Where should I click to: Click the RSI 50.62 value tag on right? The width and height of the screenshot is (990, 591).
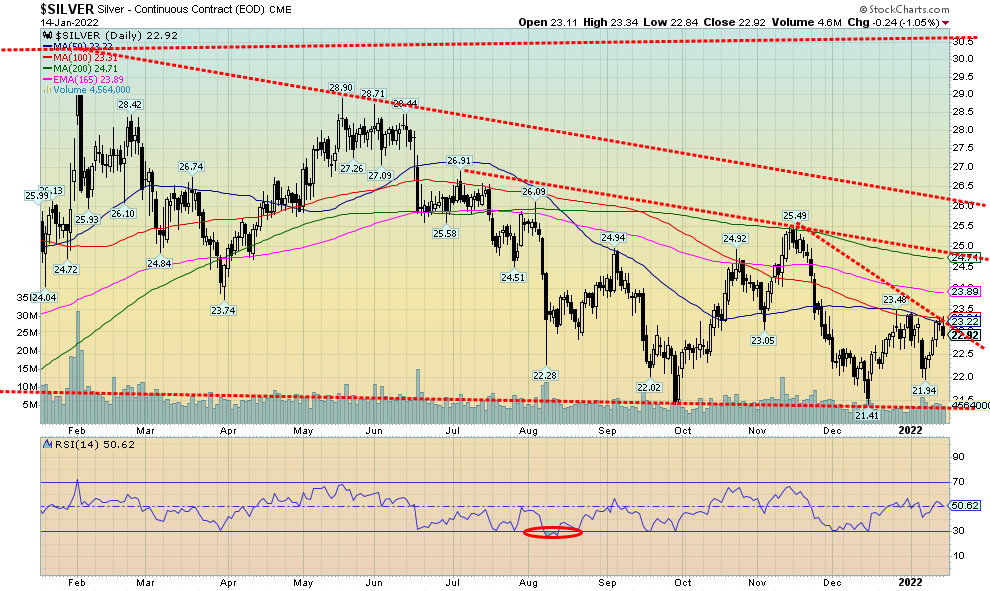[x=965, y=506]
